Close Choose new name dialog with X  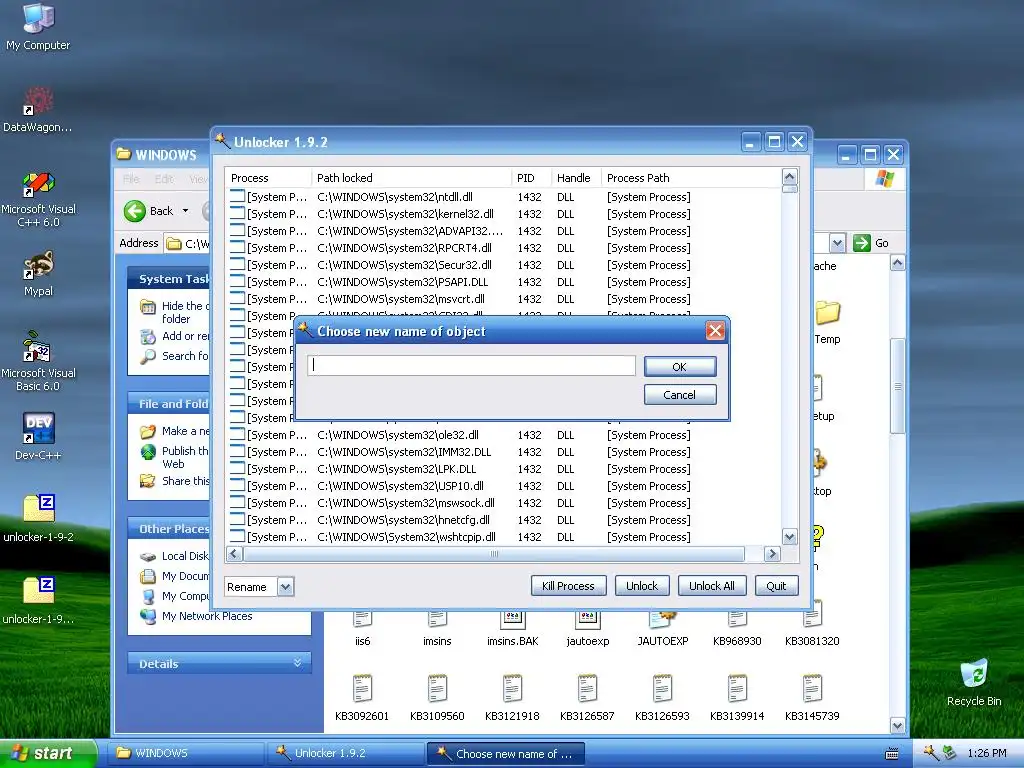pos(715,330)
